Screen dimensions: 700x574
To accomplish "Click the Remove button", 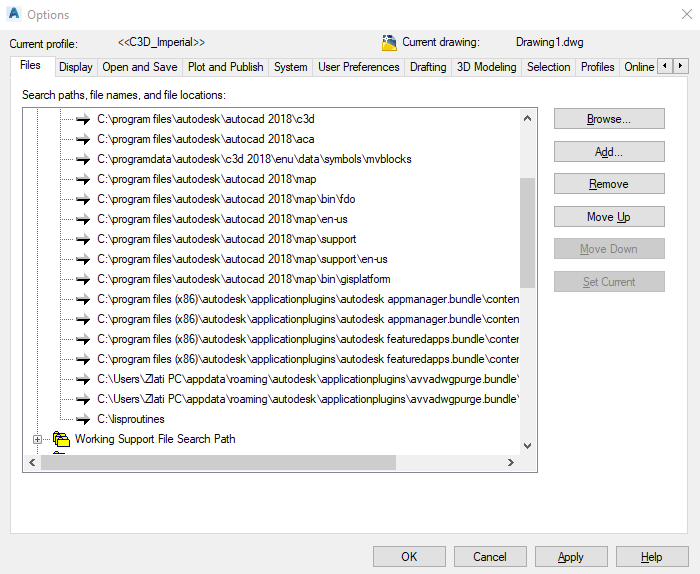I will tap(609, 184).
